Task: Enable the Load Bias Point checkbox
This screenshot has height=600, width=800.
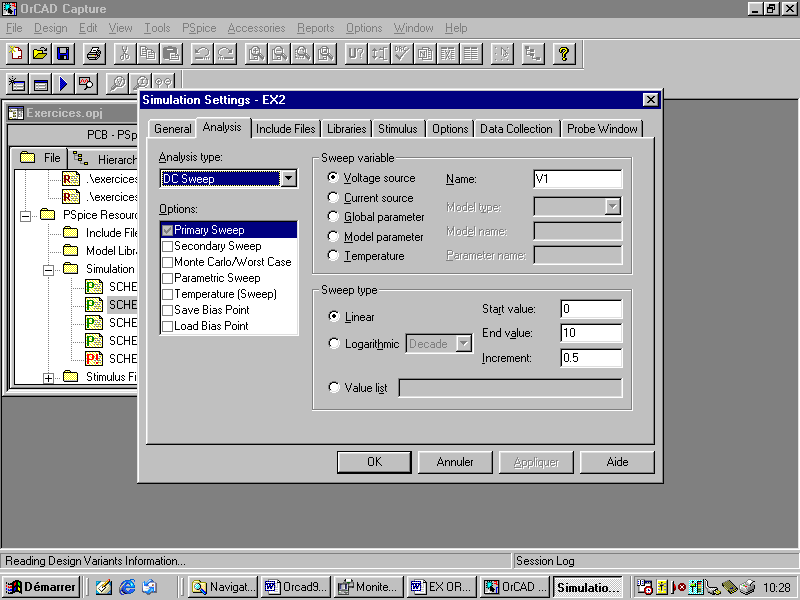Action: tap(167, 326)
